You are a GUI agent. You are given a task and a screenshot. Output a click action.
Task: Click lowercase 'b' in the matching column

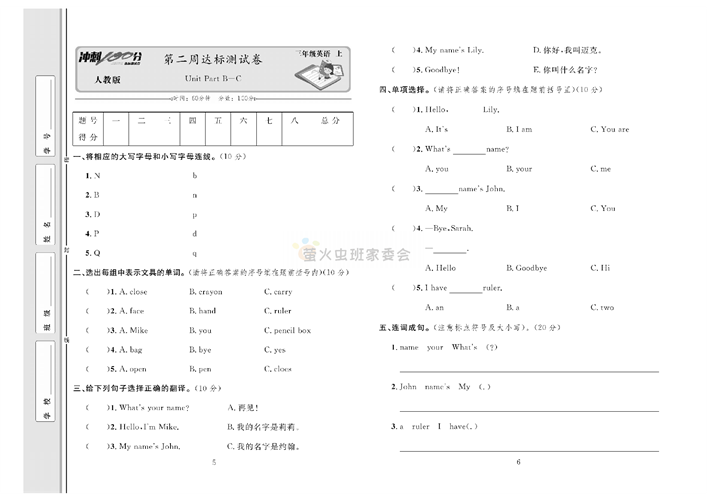pos(195,176)
